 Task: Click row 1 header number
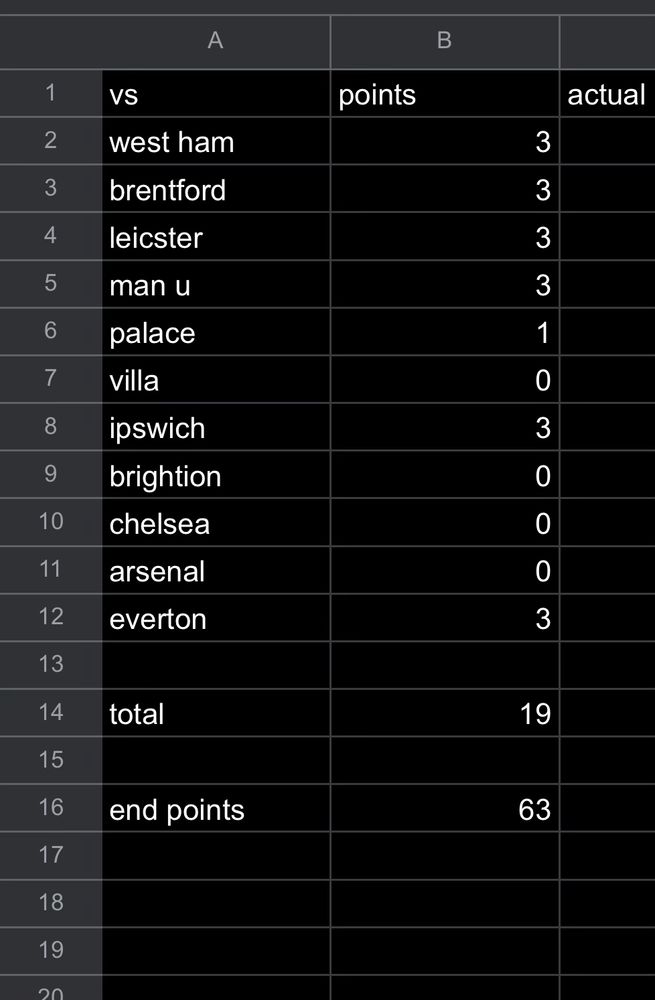tap(51, 93)
